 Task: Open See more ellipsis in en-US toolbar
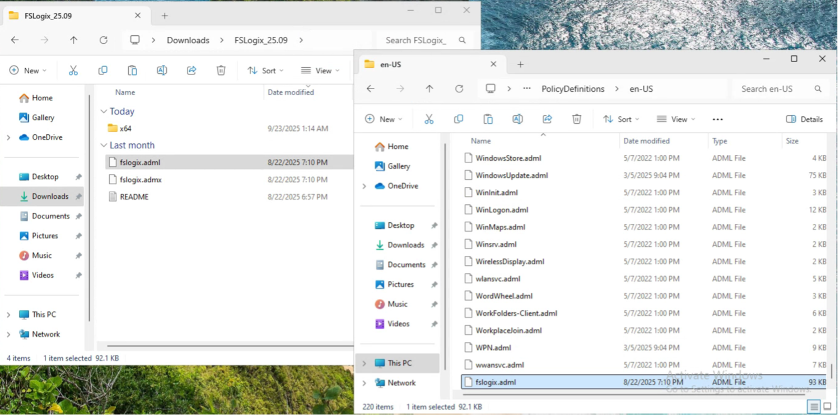(x=718, y=119)
